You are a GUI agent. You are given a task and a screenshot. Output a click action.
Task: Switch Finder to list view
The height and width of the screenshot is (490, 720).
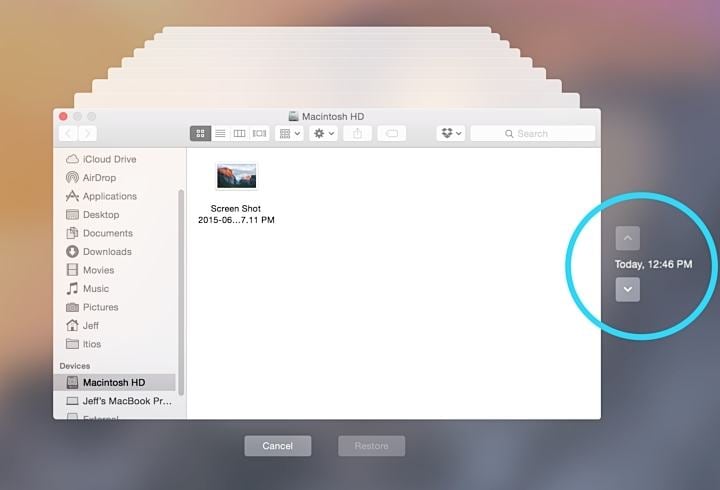[x=220, y=134]
